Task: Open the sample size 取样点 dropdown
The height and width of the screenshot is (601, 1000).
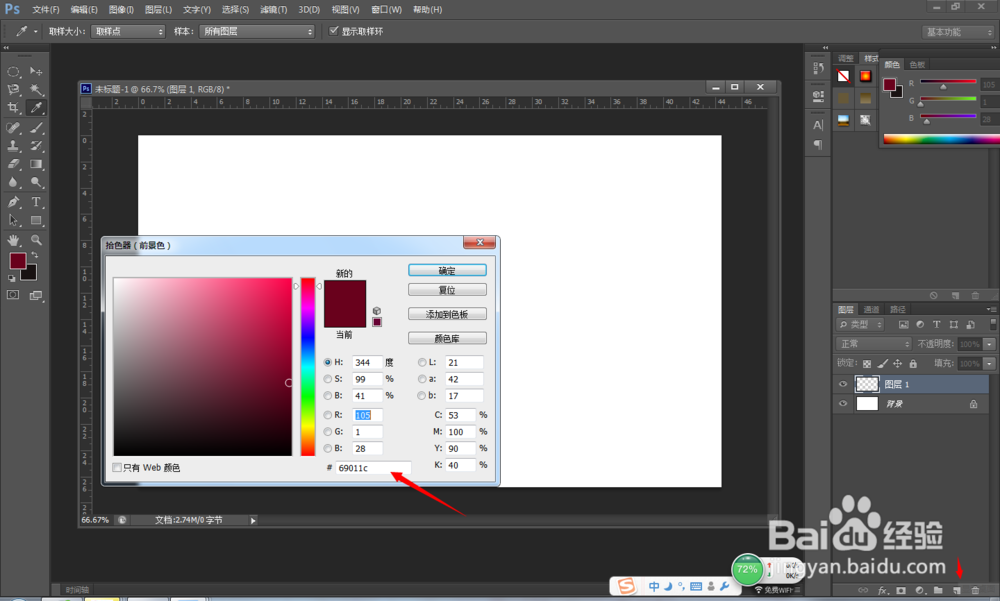Action: click(128, 31)
